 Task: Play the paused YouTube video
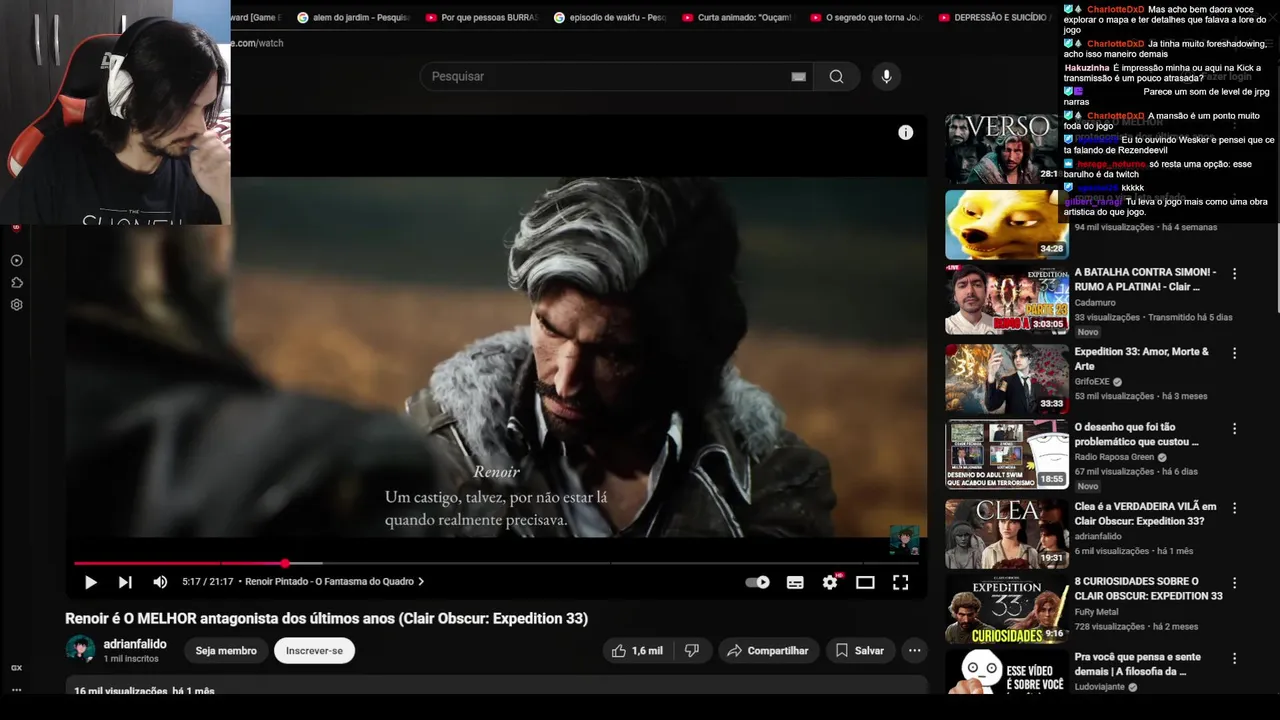pos(91,582)
